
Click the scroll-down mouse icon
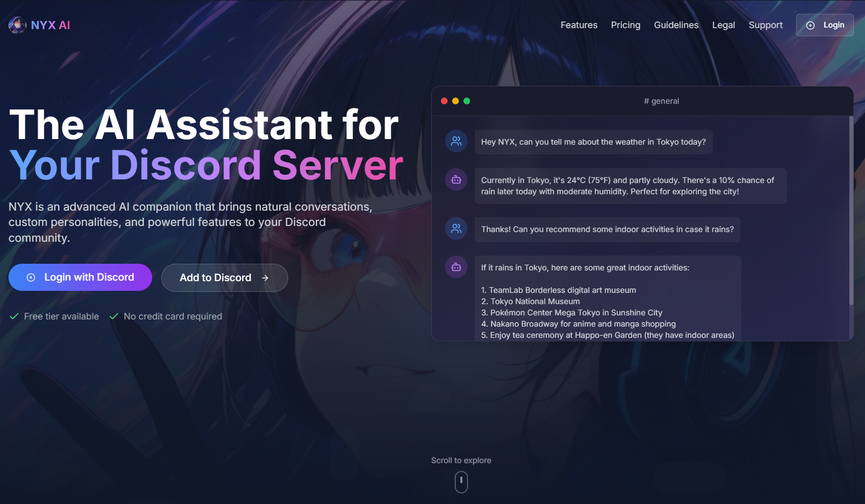(461, 482)
